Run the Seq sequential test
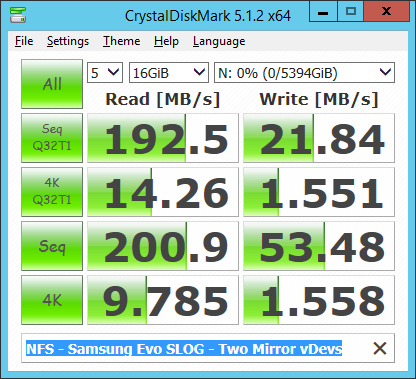Viewport: 416px width, 379px height. [x=52, y=246]
